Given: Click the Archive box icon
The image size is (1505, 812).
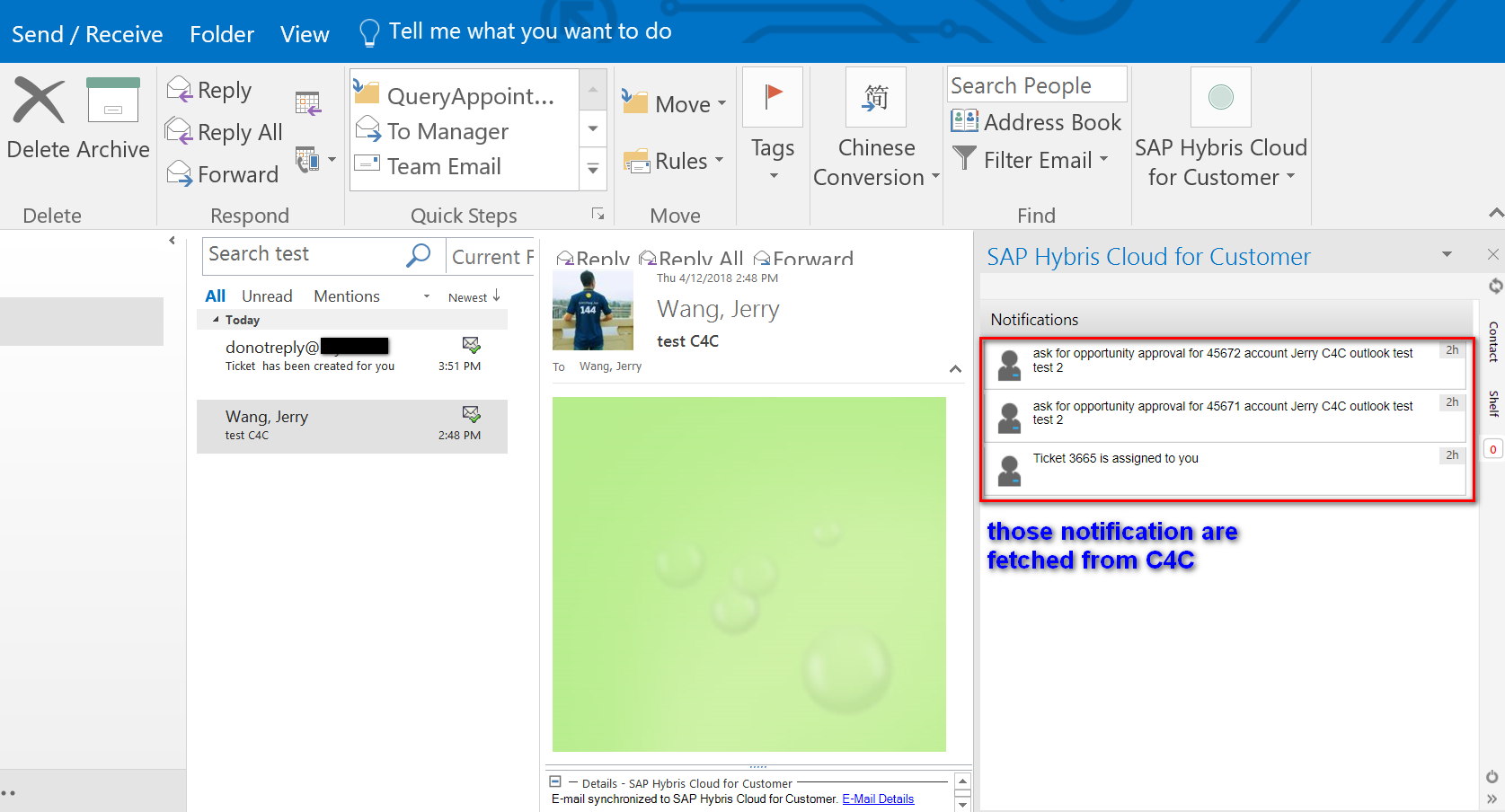Looking at the screenshot, I should (113, 100).
